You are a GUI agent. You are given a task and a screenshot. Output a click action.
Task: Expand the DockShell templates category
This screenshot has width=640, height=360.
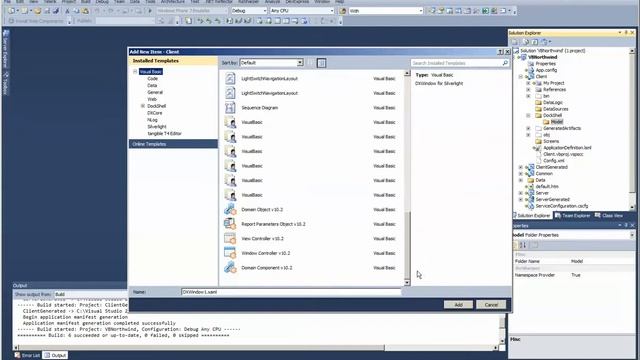point(143,106)
